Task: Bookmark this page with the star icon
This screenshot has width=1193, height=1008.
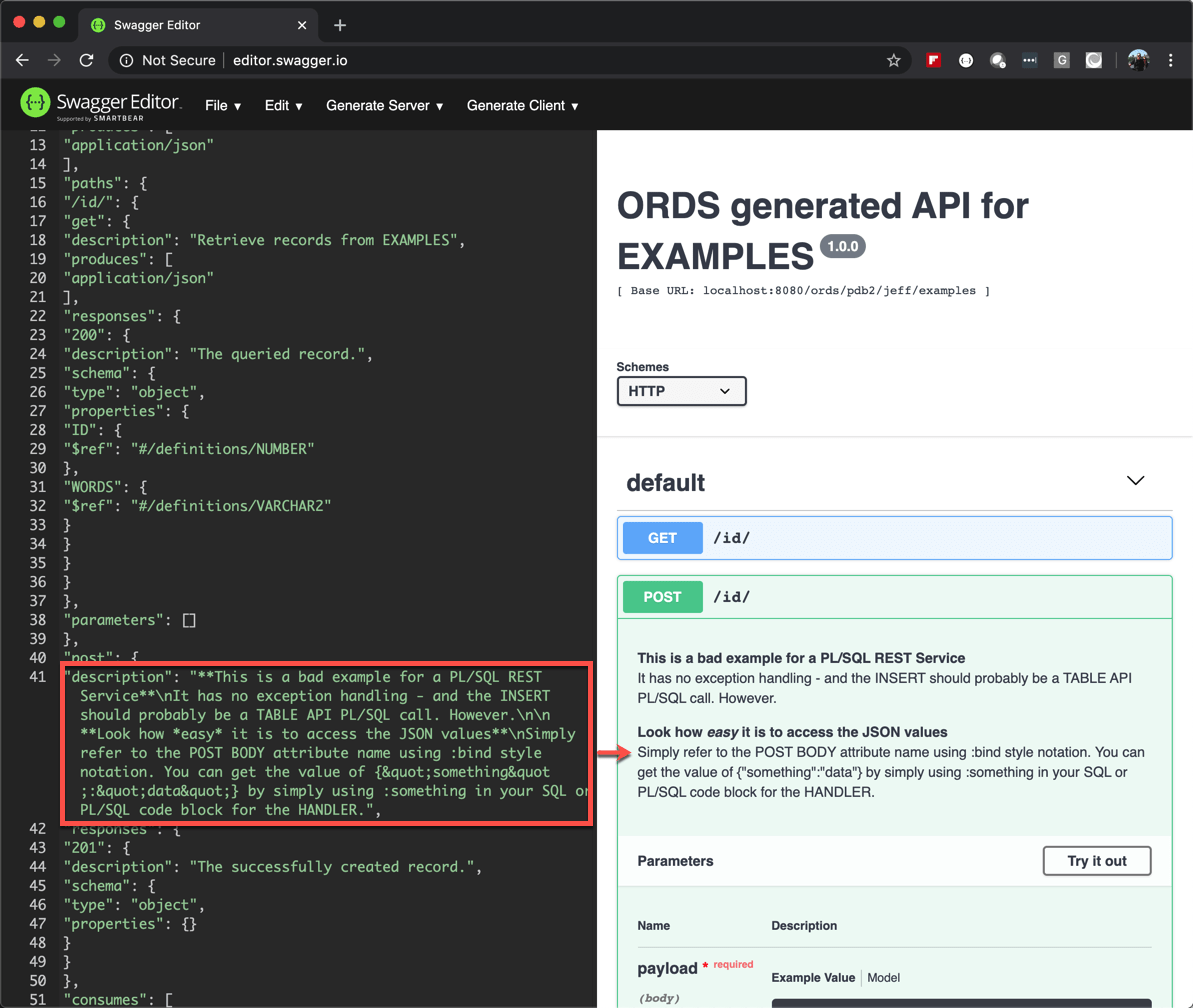Action: coord(894,60)
